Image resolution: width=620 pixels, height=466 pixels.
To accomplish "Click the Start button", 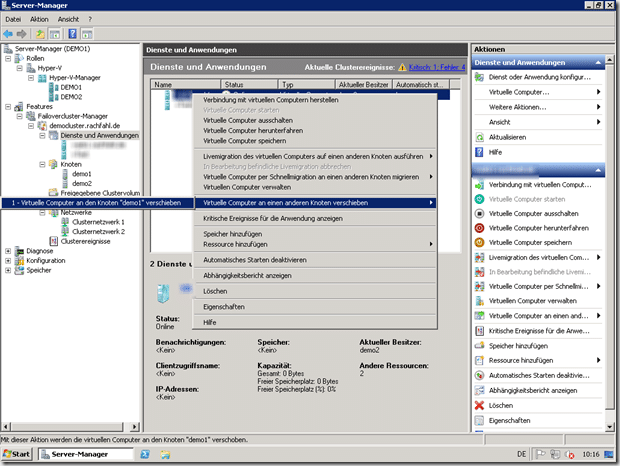I will pyautogui.click(x=17, y=454).
